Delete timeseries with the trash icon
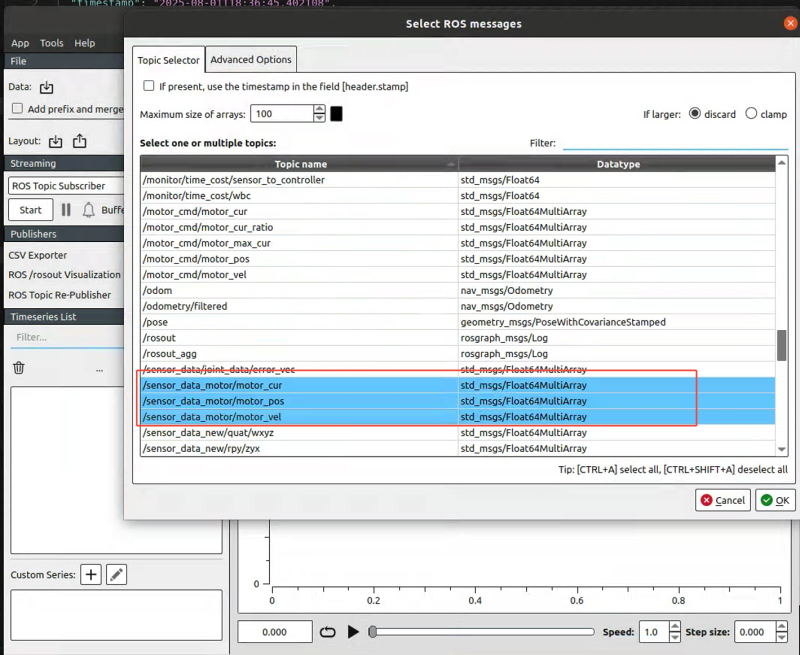 (18, 368)
